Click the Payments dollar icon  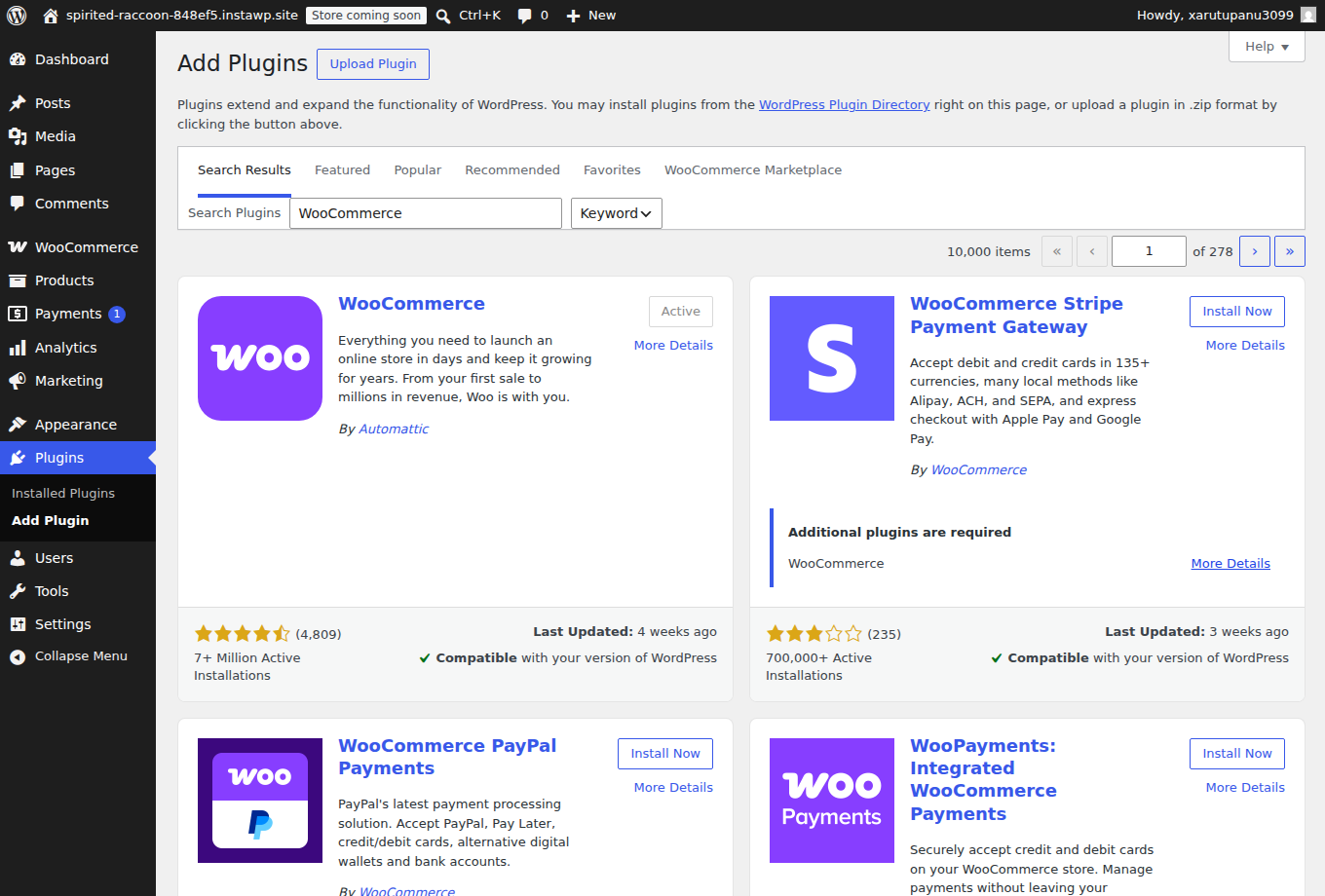pos(18,314)
